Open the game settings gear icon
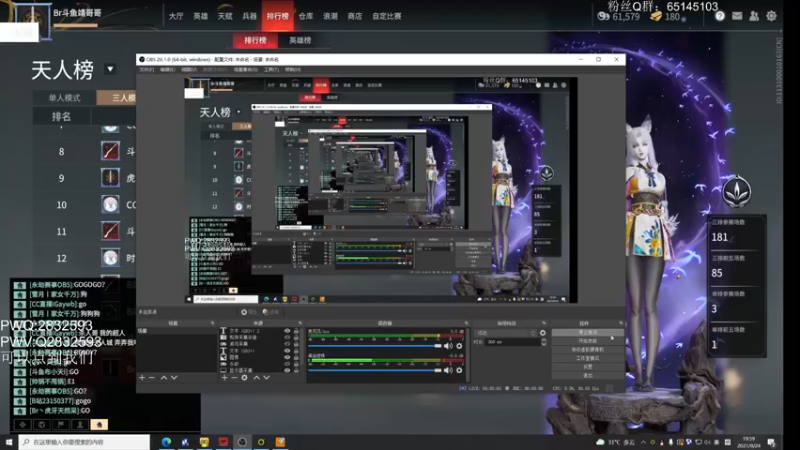 click(771, 16)
